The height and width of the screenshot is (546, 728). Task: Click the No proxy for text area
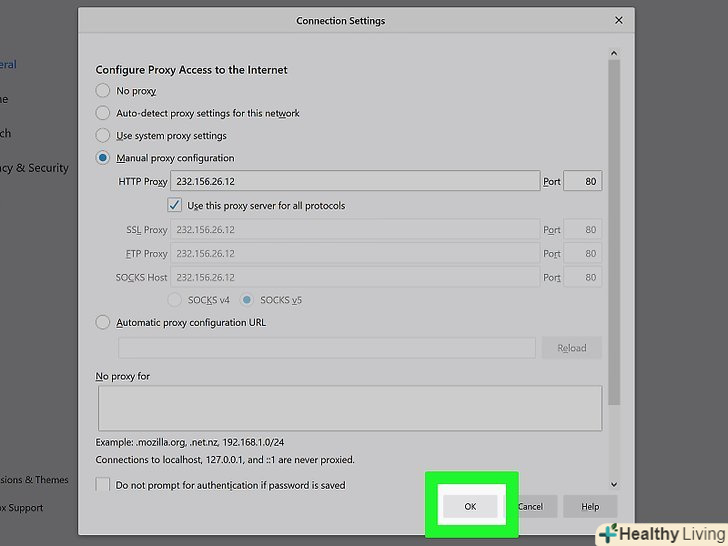tap(350, 408)
